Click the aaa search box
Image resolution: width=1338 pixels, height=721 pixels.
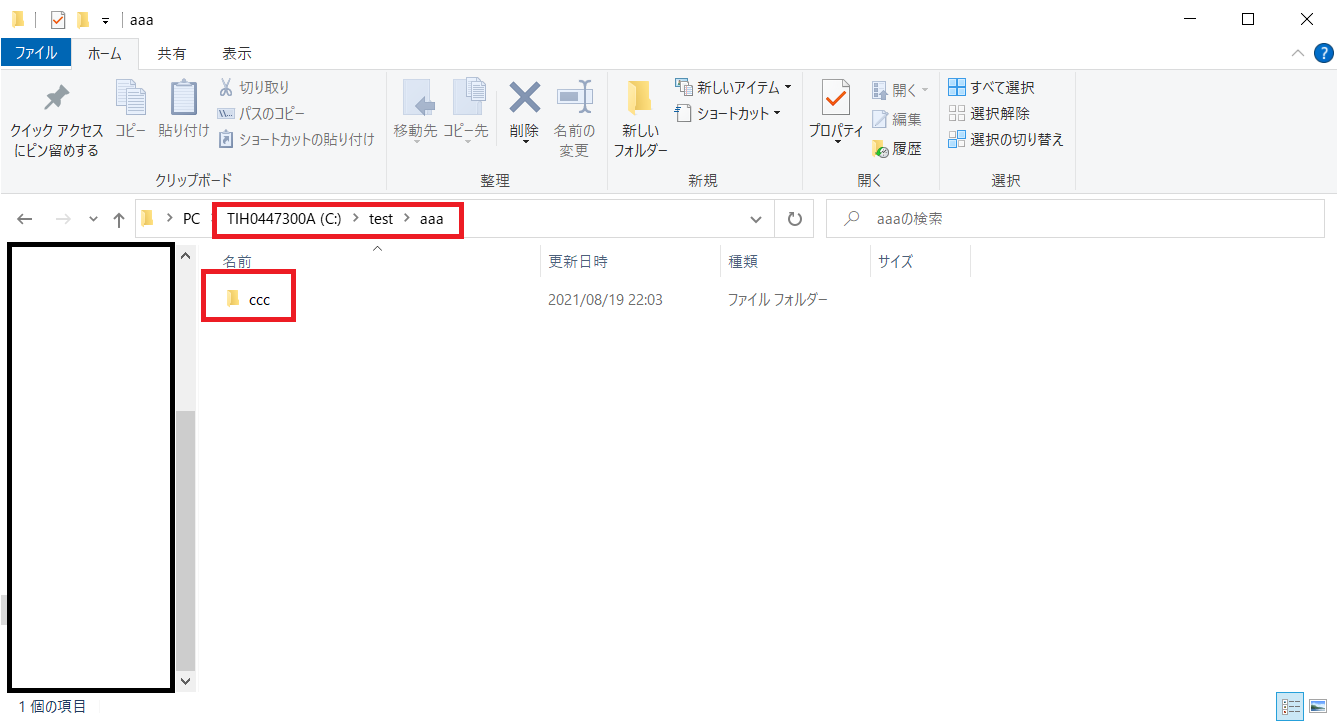point(1076,219)
